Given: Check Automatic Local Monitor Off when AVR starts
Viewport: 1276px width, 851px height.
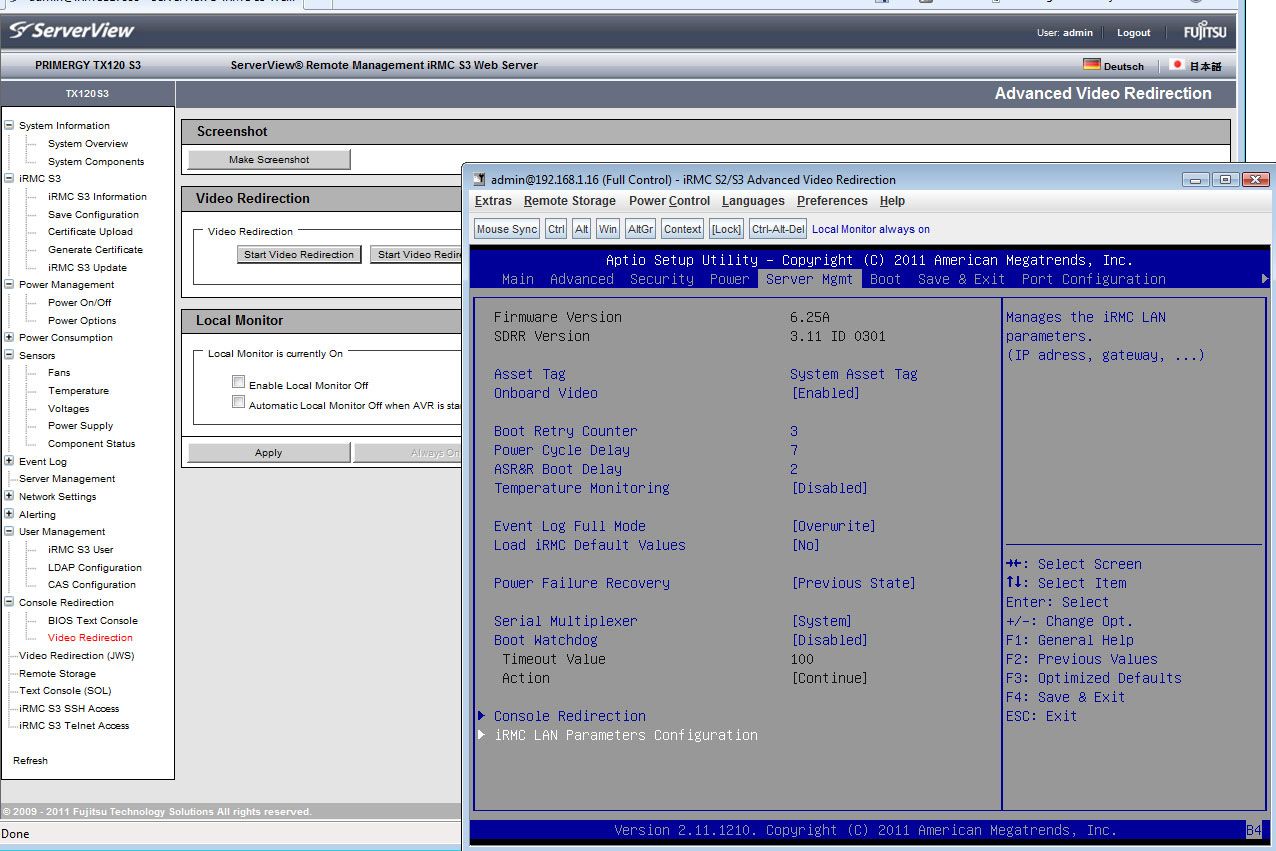Looking at the screenshot, I should [x=238, y=402].
